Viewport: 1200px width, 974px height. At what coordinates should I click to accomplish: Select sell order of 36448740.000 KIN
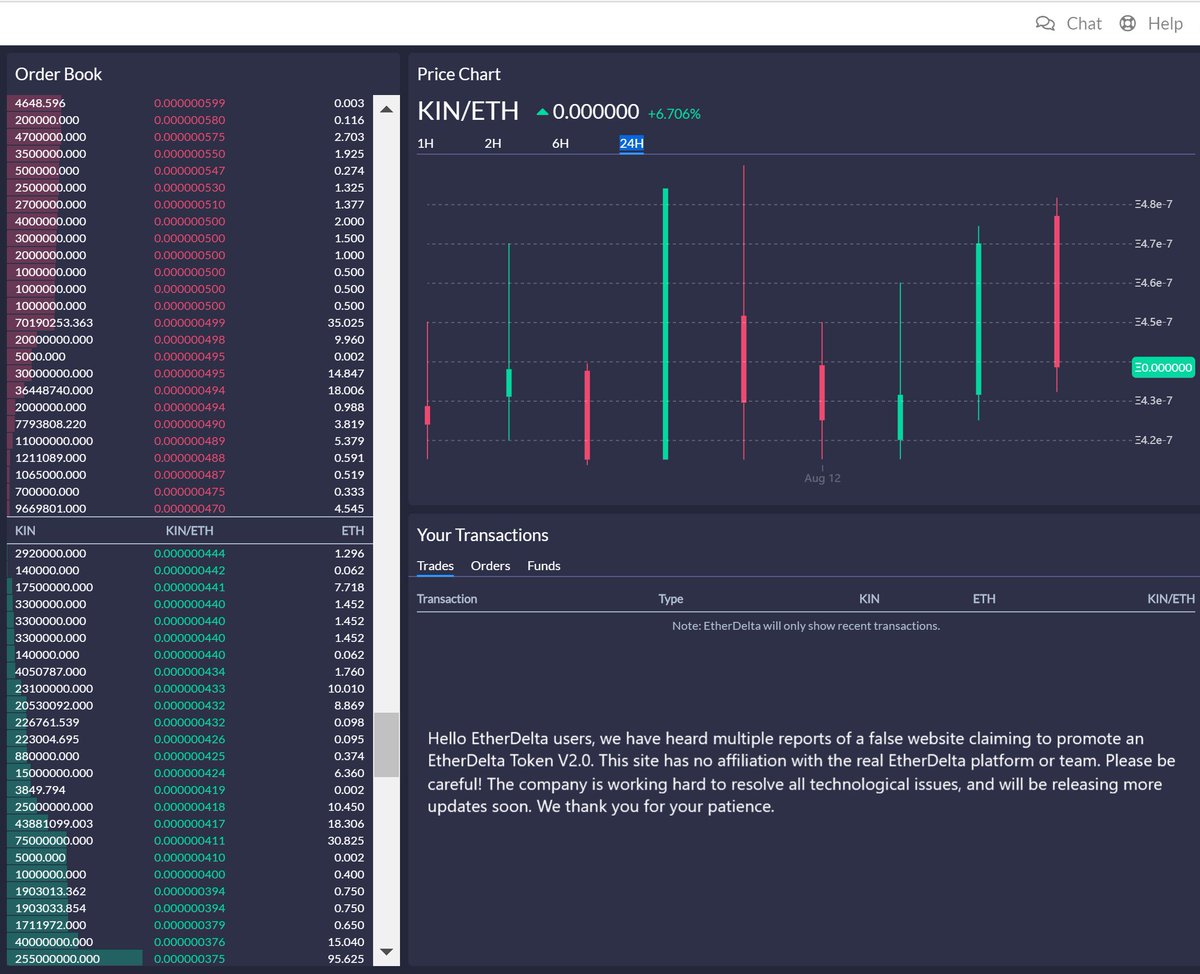pyautogui.click(x=190, y=390)
